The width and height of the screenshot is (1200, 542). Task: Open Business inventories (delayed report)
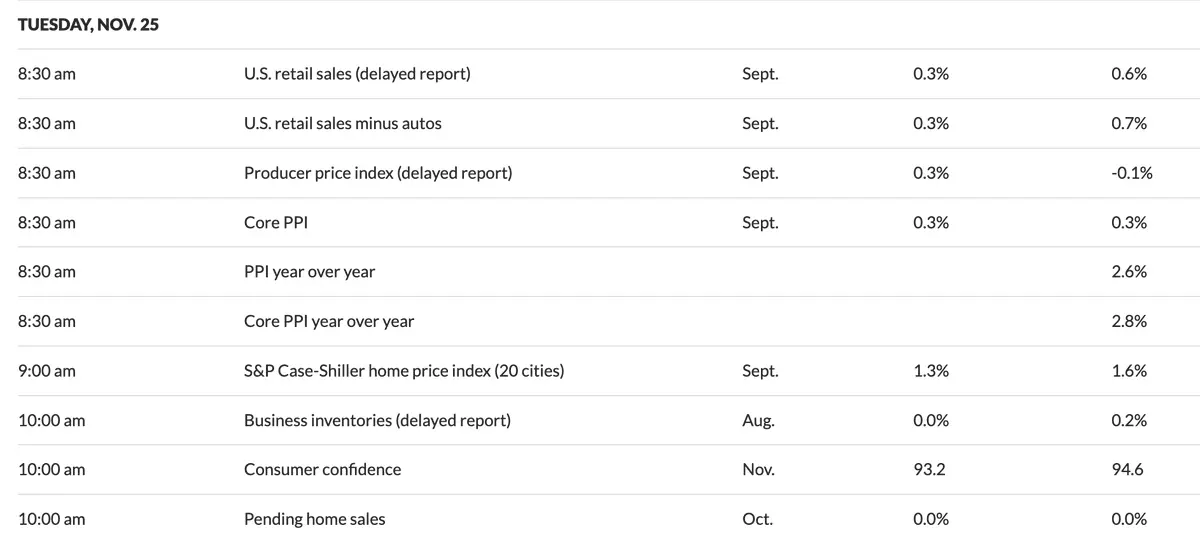click(377, 421)
